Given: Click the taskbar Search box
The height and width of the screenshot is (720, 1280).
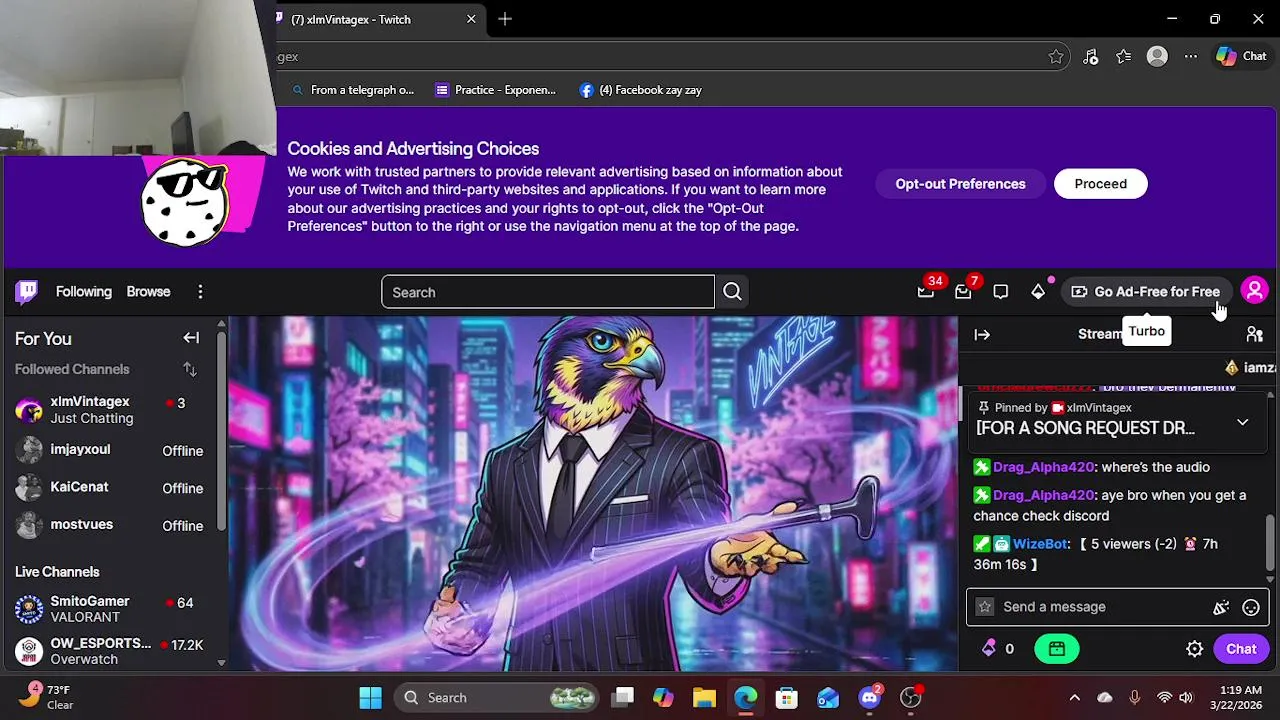Looking at the screenshot, I should (495, 697).
